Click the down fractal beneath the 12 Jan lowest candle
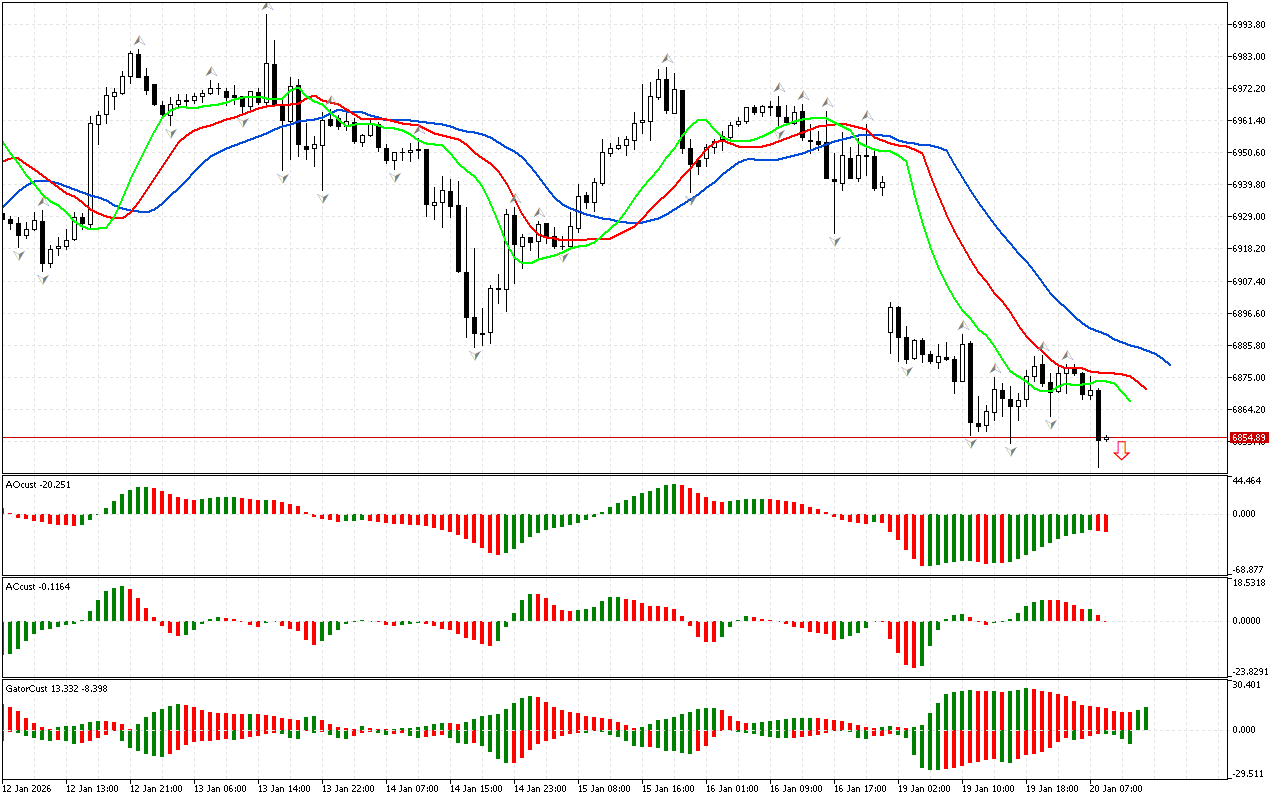 click(x=43, y=279)
